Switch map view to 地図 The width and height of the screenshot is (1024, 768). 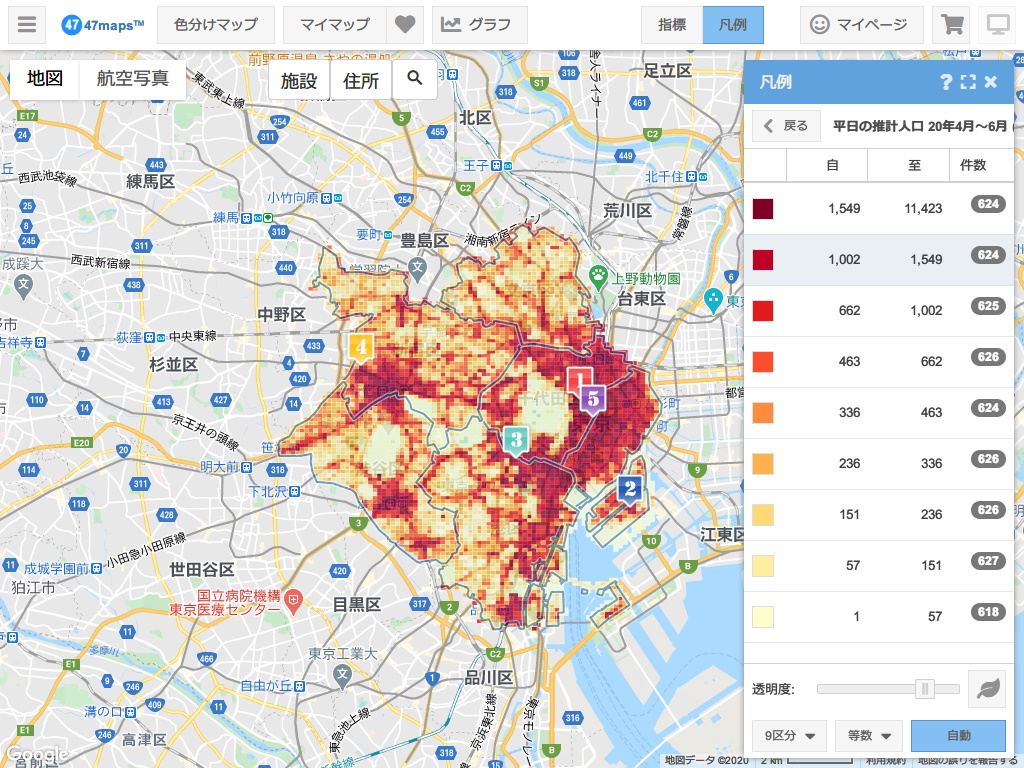[45, 79]
